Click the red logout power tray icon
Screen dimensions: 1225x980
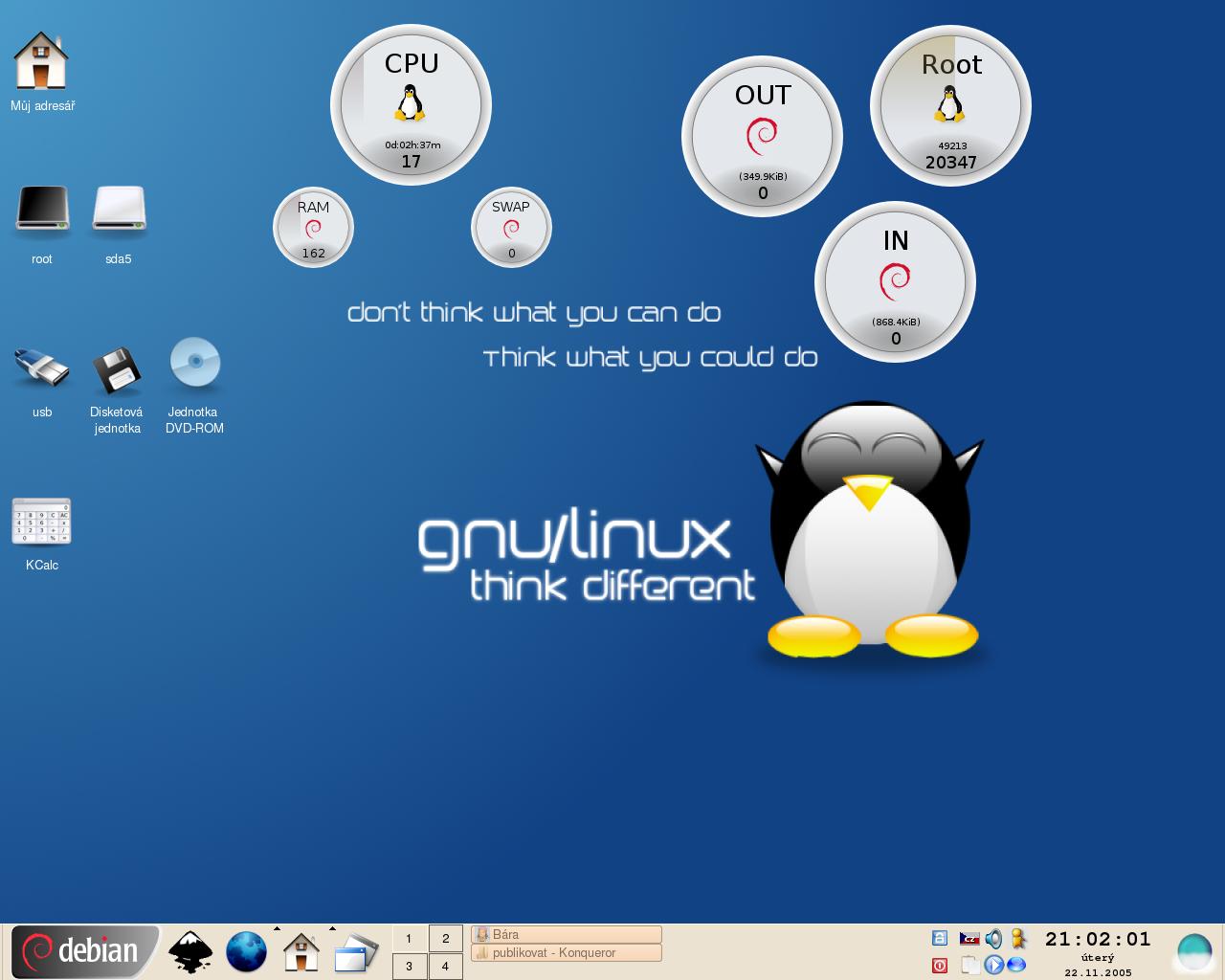point(940,965)
